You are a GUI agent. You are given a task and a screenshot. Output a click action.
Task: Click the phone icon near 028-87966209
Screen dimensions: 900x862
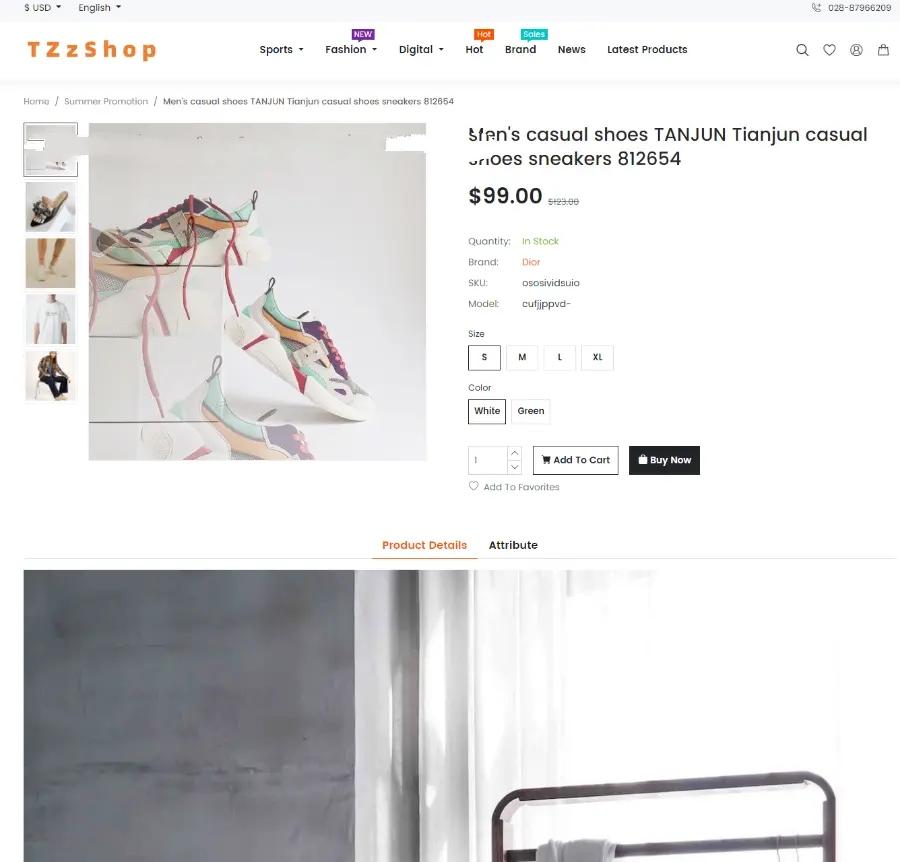[x=816, y=7]
